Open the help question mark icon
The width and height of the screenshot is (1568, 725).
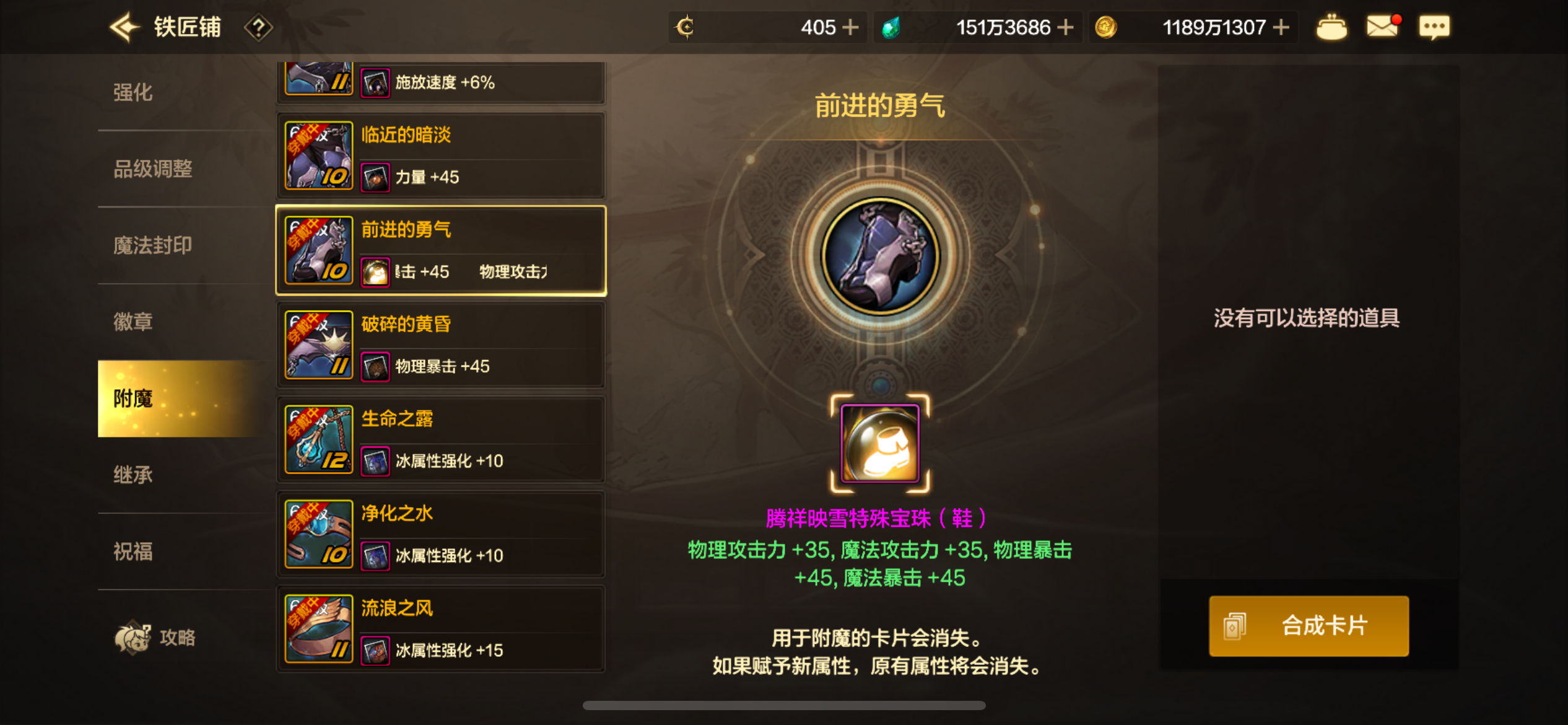click(258, 28)
